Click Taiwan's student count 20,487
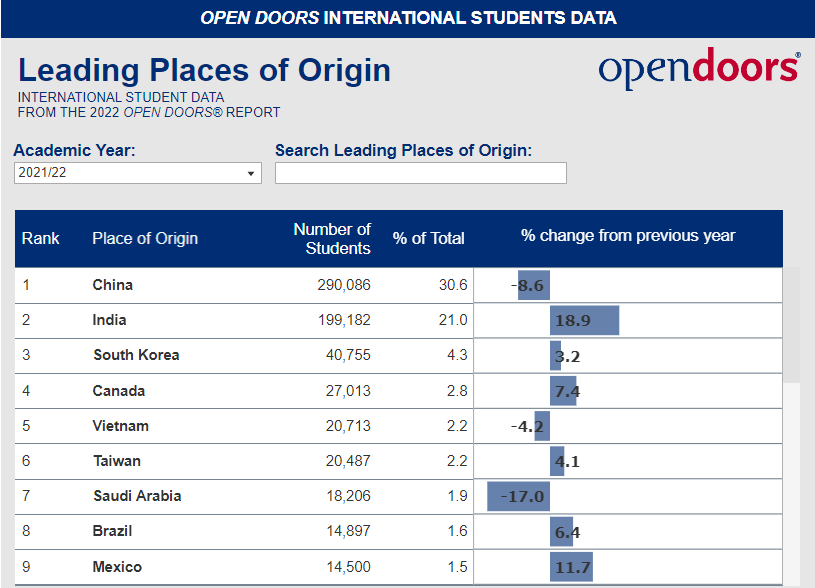Viewport: 815px width, 588px height. click(348, 461)
